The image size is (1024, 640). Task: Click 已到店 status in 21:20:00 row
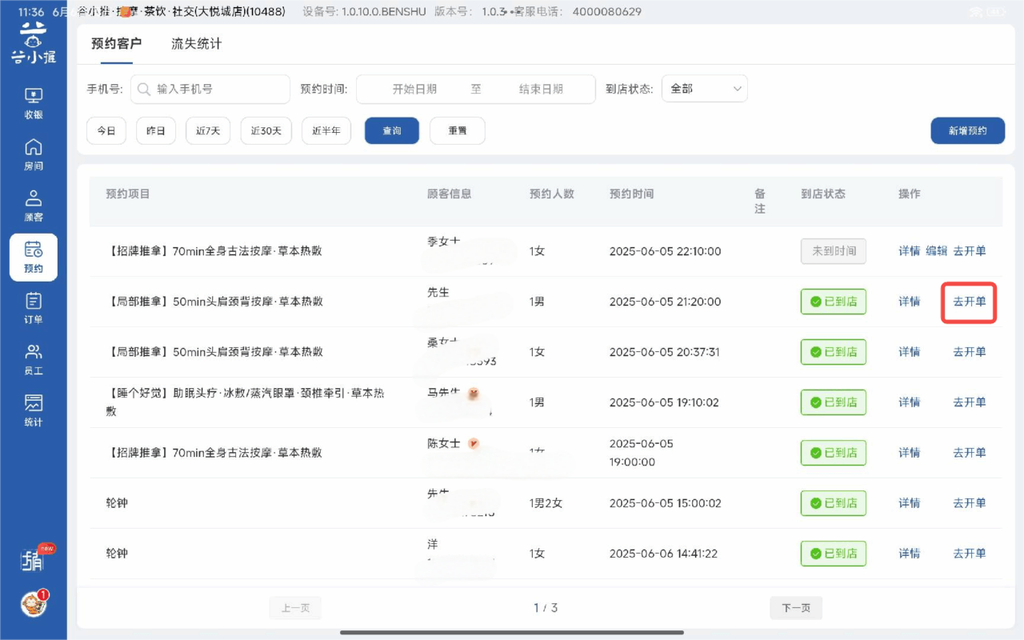coord(833,301)
